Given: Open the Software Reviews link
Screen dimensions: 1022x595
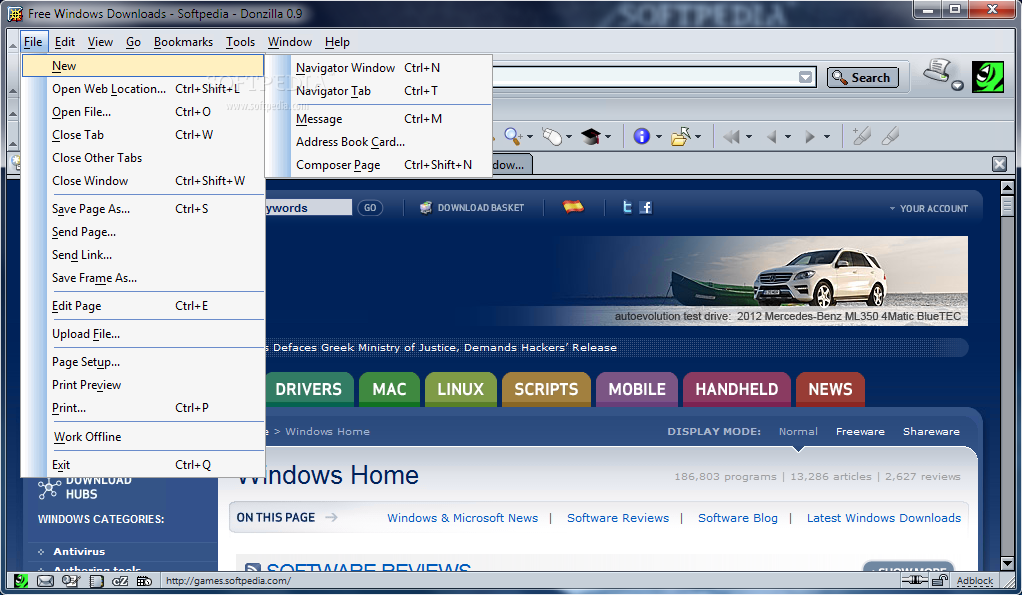Looking at the screenshot, I should click(x=618, y=517).
